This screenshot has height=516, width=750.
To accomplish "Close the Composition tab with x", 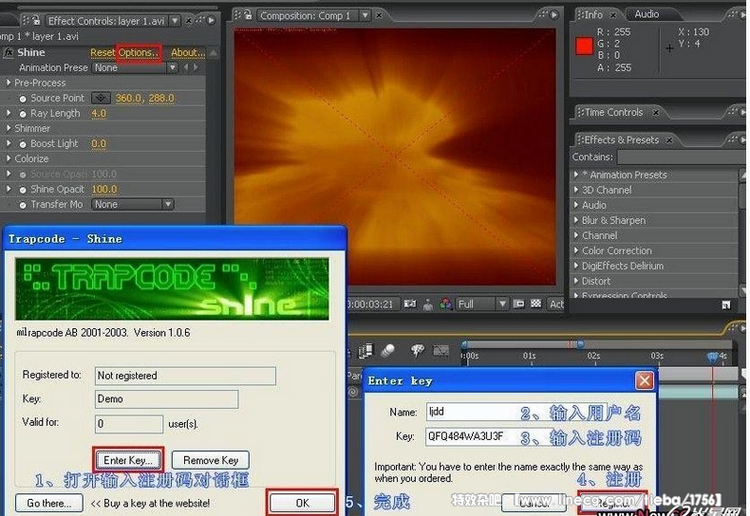I will click(379, 15).
